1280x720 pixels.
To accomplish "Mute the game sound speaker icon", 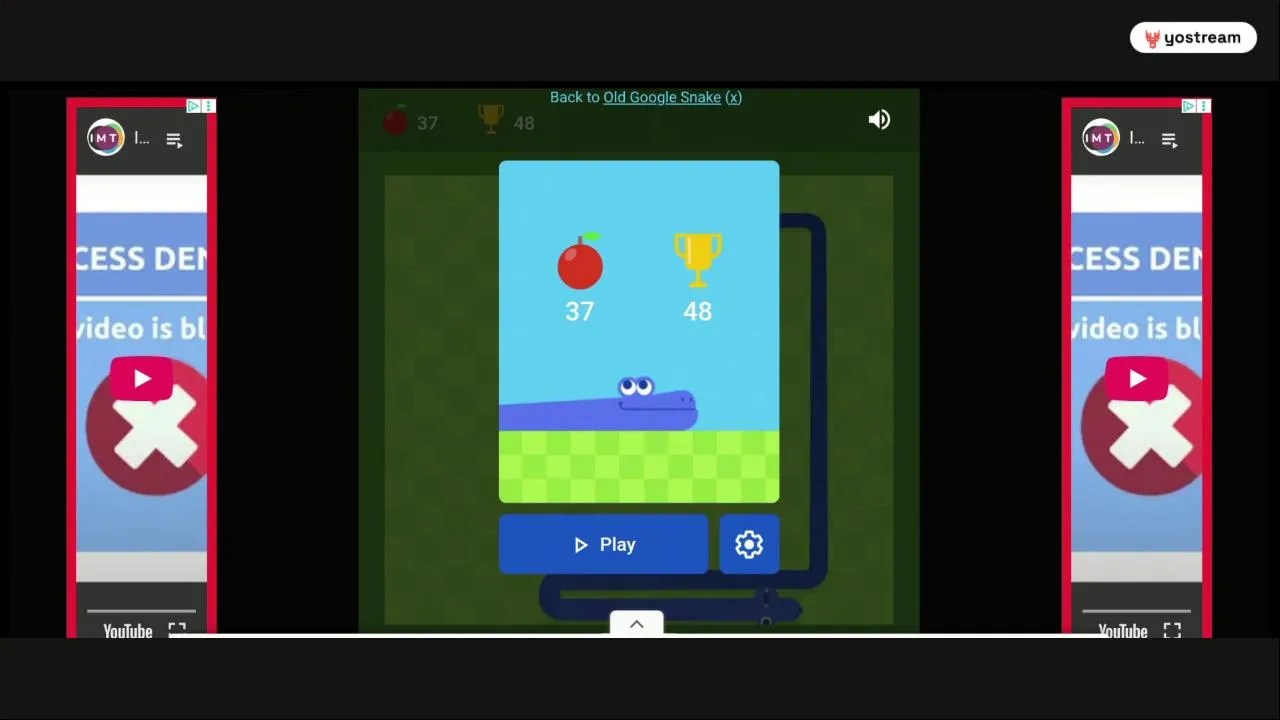I will [x=879, y=120].
